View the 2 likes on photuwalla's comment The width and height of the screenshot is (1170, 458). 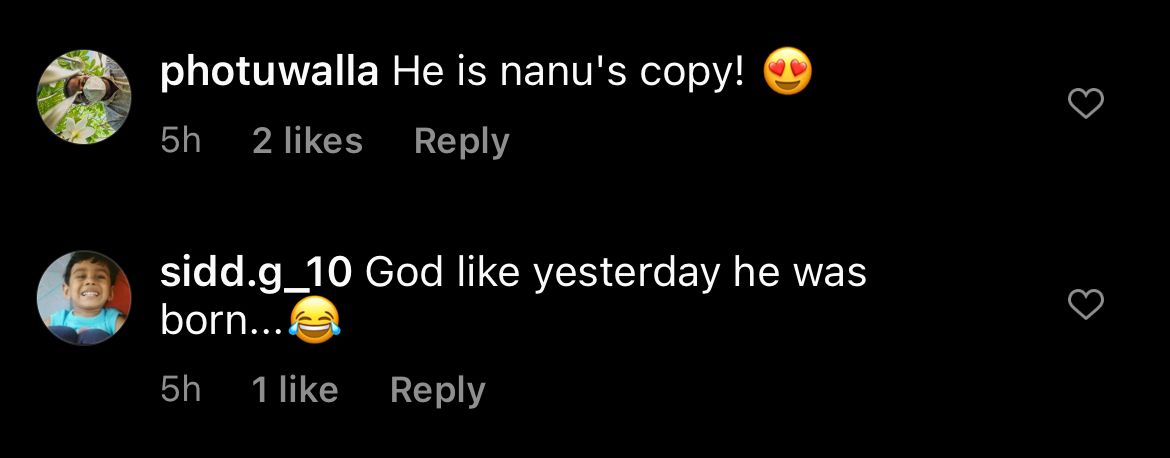[x=307, y=141]
